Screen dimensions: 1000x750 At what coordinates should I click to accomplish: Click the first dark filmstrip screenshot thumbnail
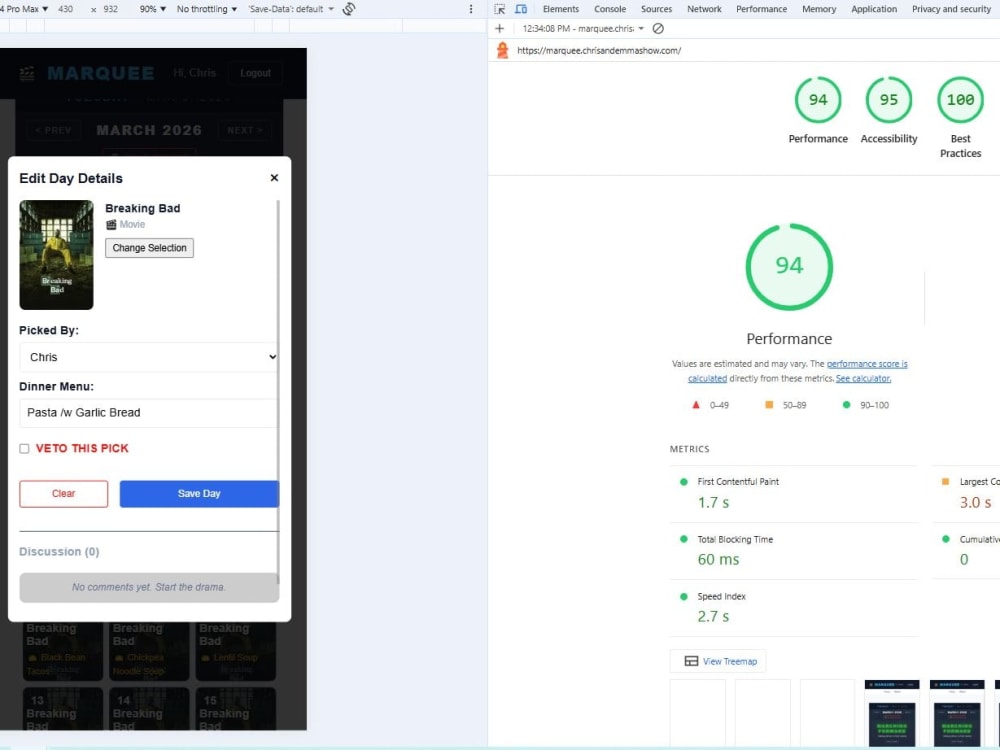click(892, 712)
